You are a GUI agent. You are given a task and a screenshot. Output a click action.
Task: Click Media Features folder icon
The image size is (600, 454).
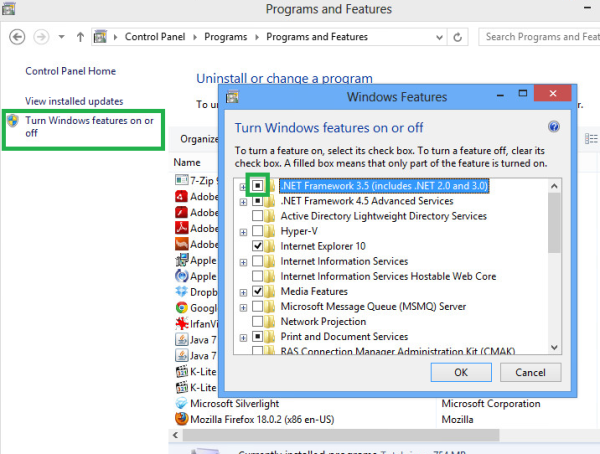[x=270, y=292]
